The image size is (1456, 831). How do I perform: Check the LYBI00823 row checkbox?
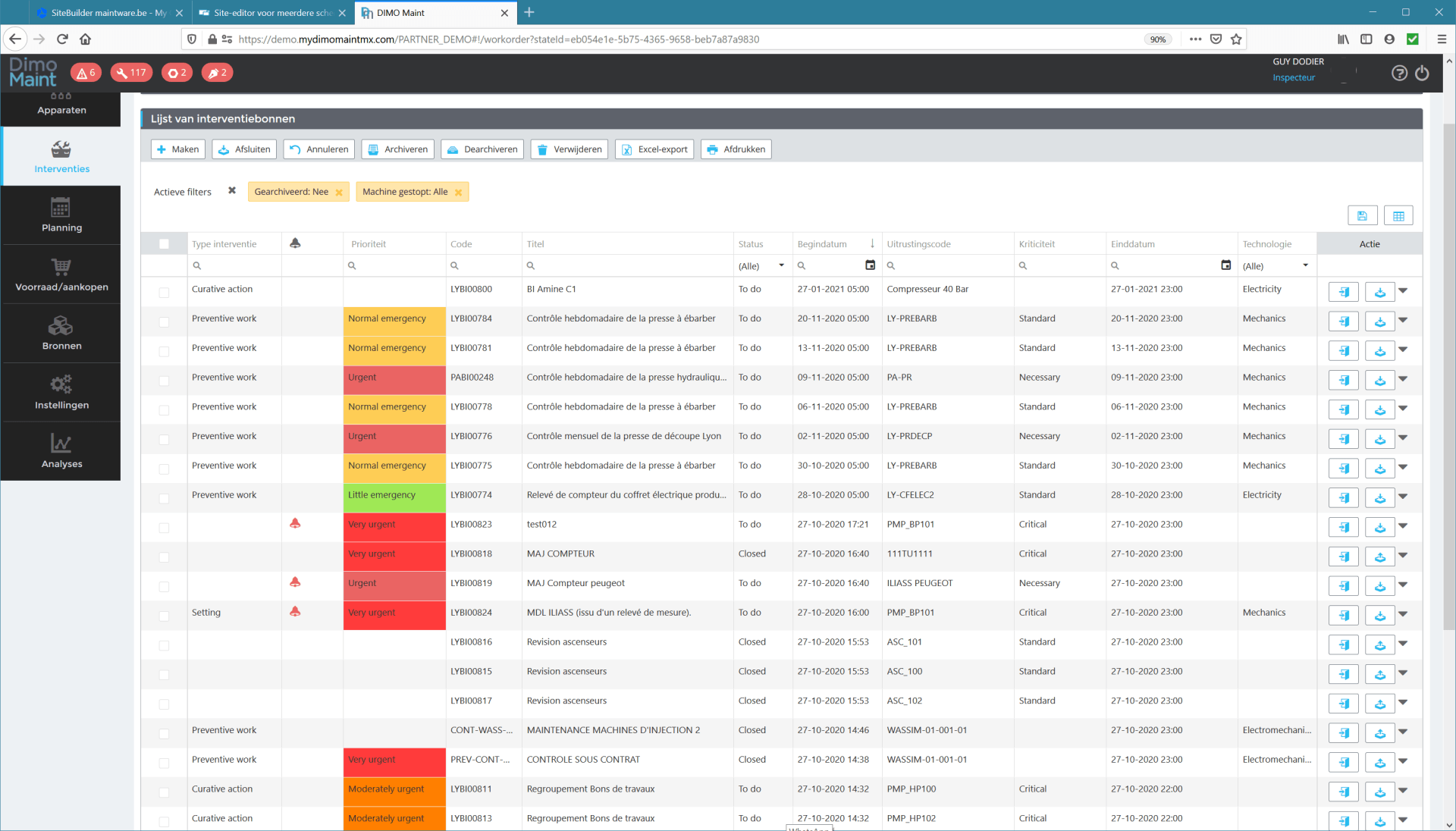click(164, 528)
